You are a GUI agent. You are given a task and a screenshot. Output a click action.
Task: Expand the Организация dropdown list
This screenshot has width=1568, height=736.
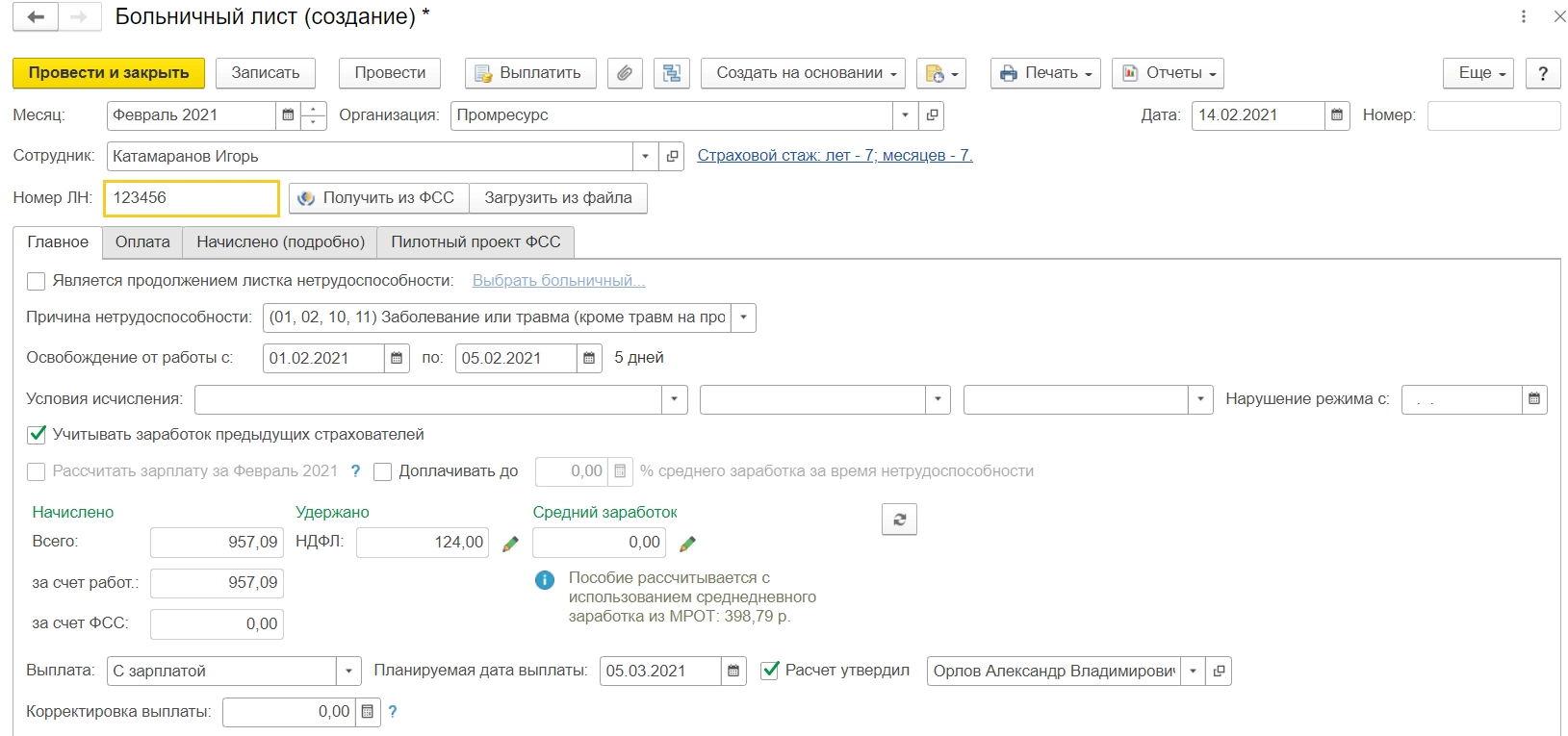point(905,115)
